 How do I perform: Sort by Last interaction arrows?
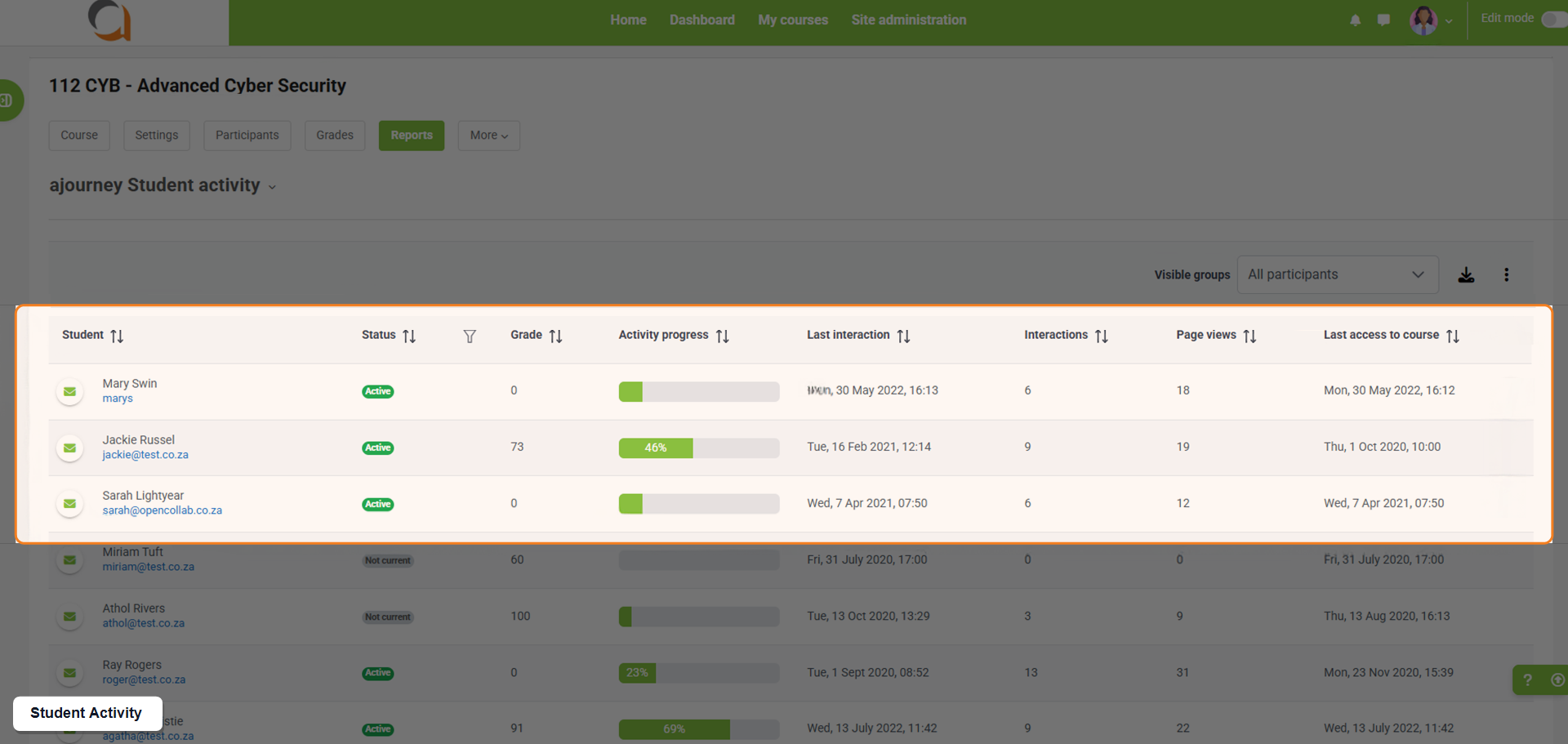tap(903, 336)
